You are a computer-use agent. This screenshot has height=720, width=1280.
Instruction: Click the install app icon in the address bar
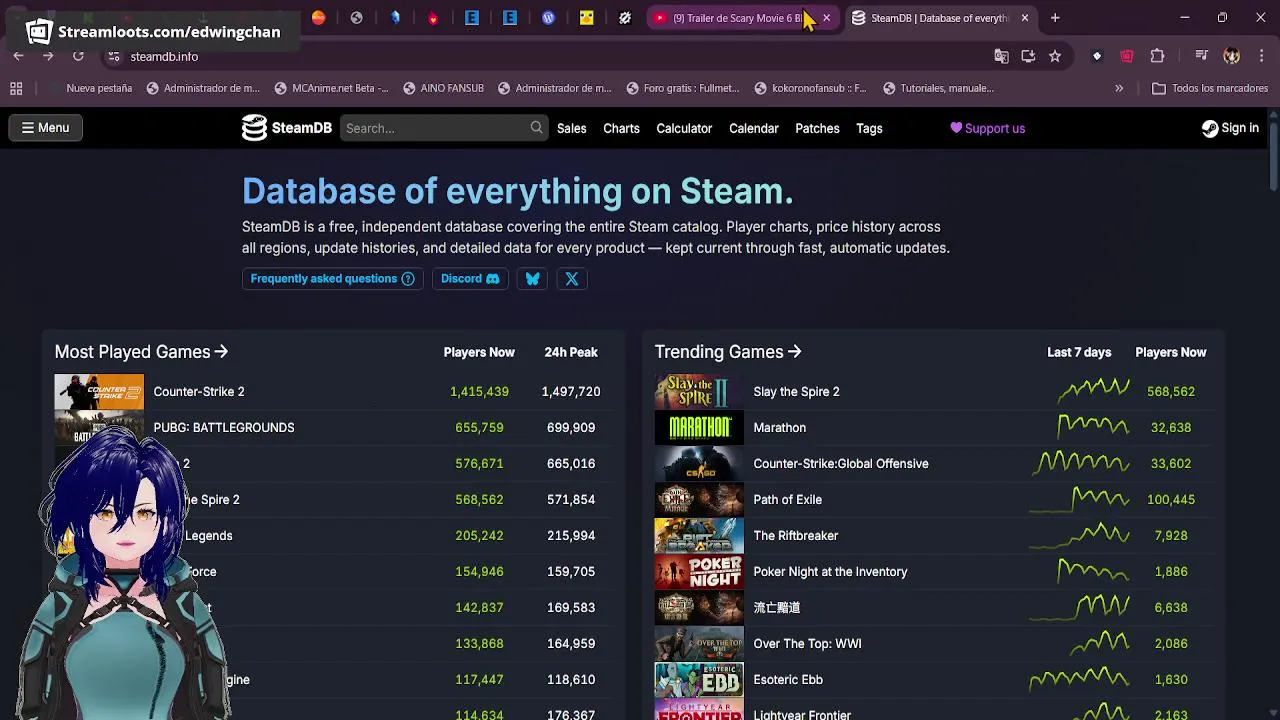click(1028, 57)
